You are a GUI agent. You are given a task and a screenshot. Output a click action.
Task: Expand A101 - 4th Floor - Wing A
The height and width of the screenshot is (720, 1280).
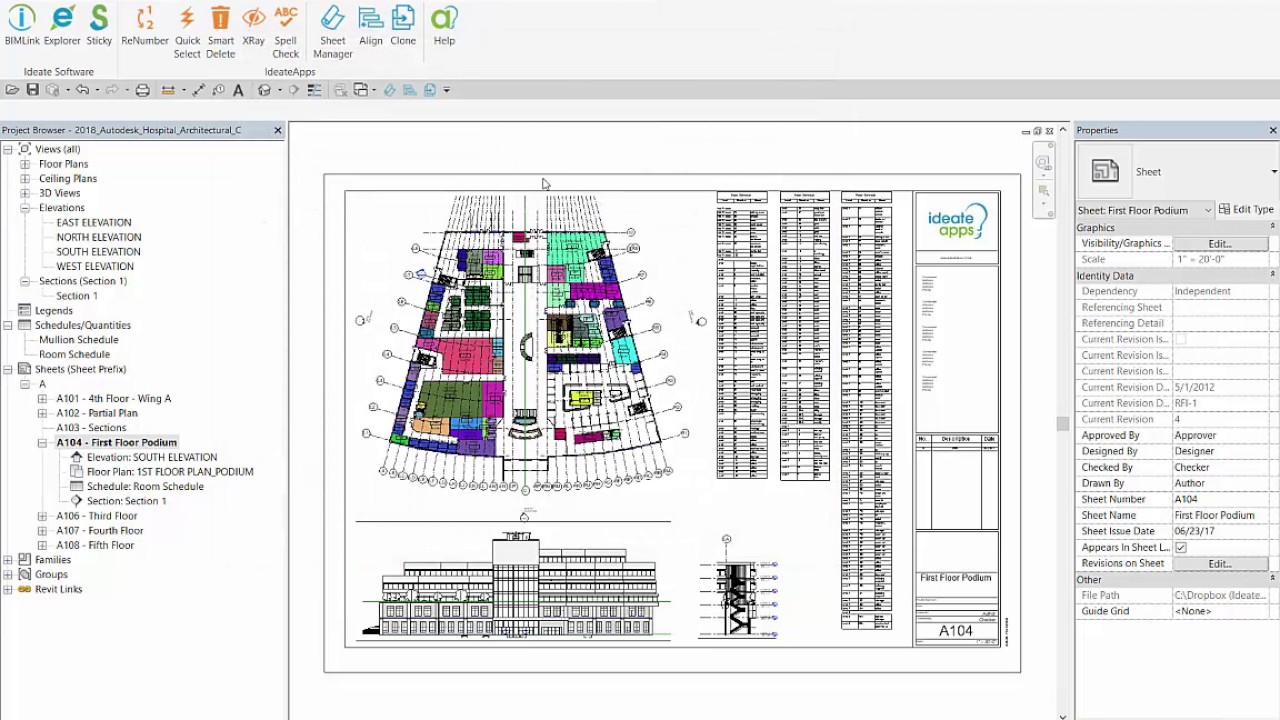[x=42, y=398]
